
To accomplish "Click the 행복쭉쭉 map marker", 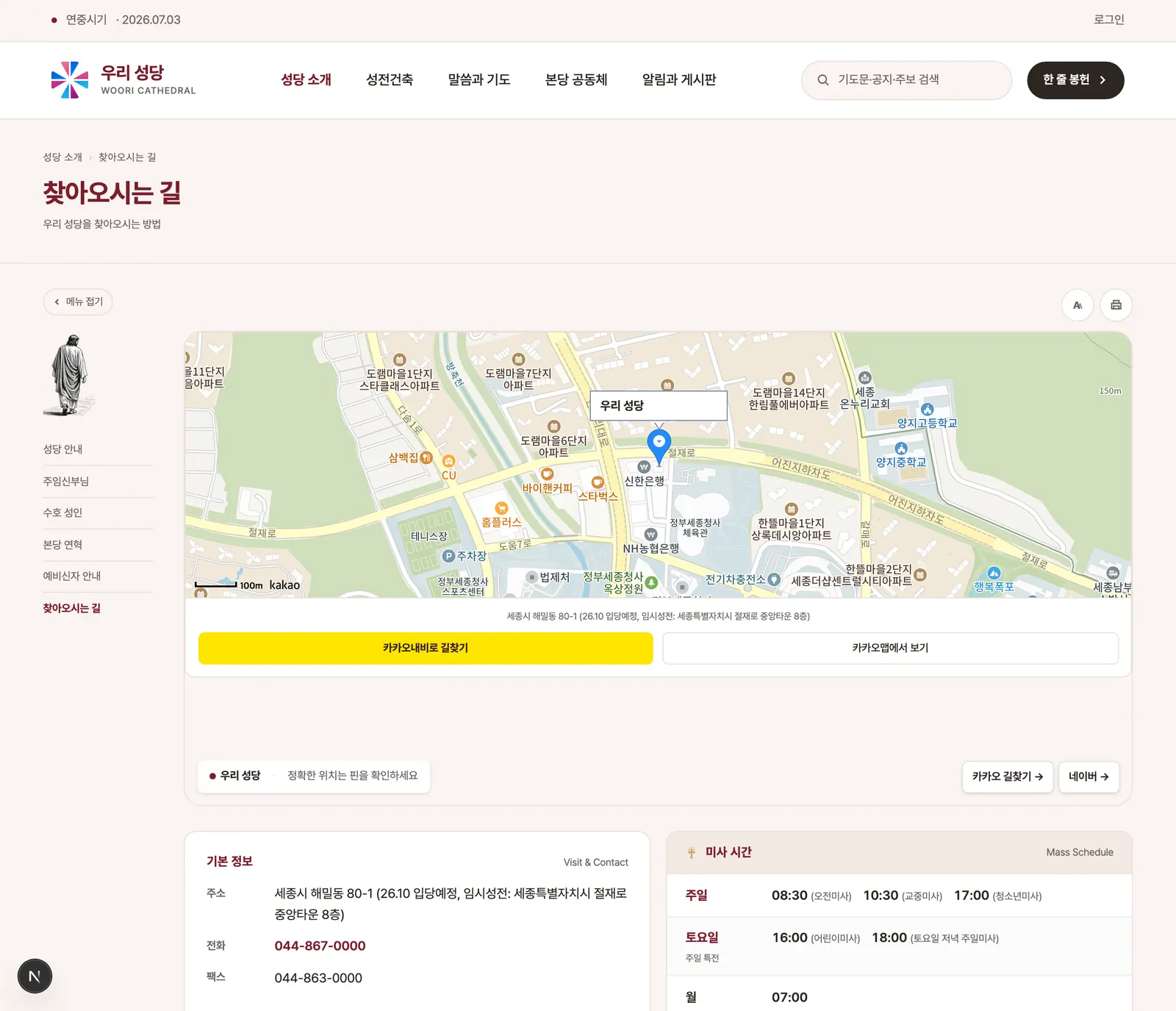I will [994, 573].
